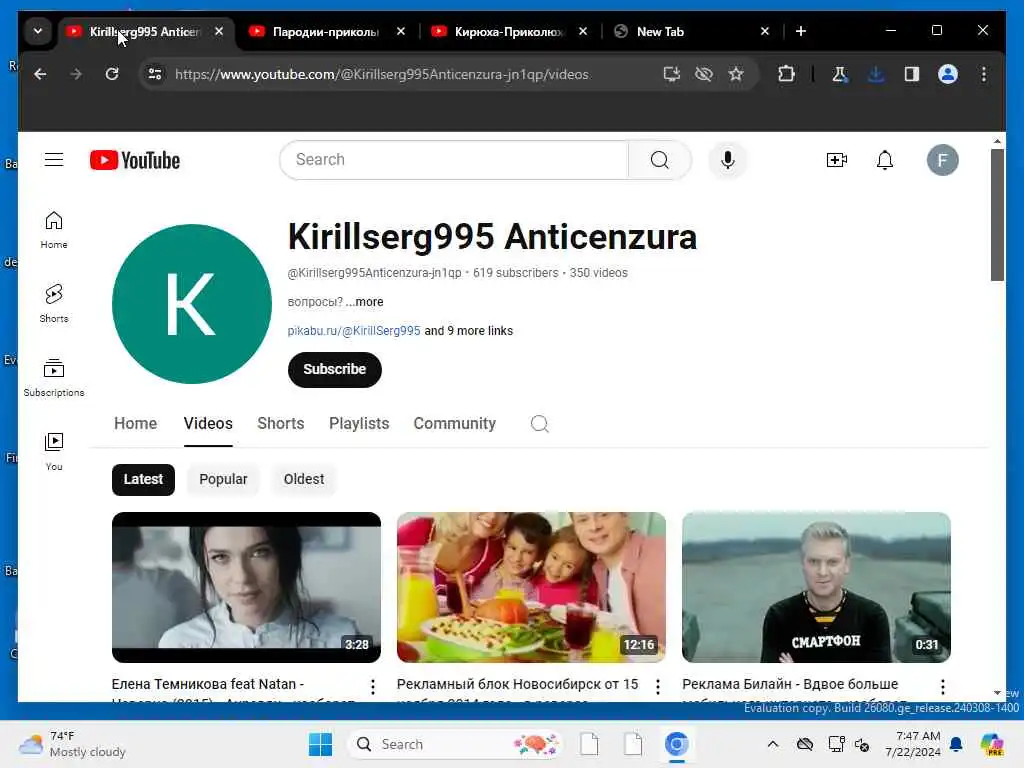Open the Create video icon
Image resolution: width=1024 pixels, height=768 pixels.
pos(837,160)
